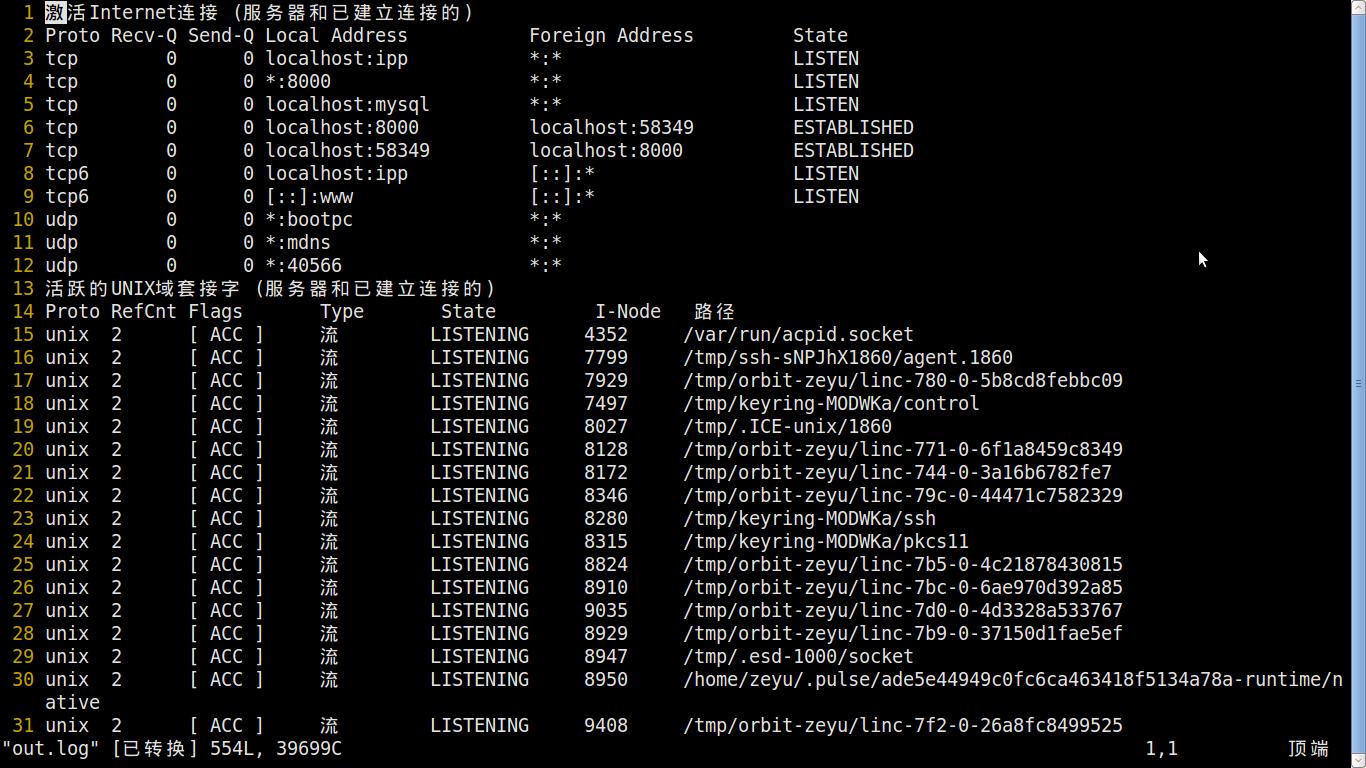Click the scrollbar grip on right edge
The height and width of the screenshot is (768, 1366).
pyautogui.click(x=1358, y=384)
